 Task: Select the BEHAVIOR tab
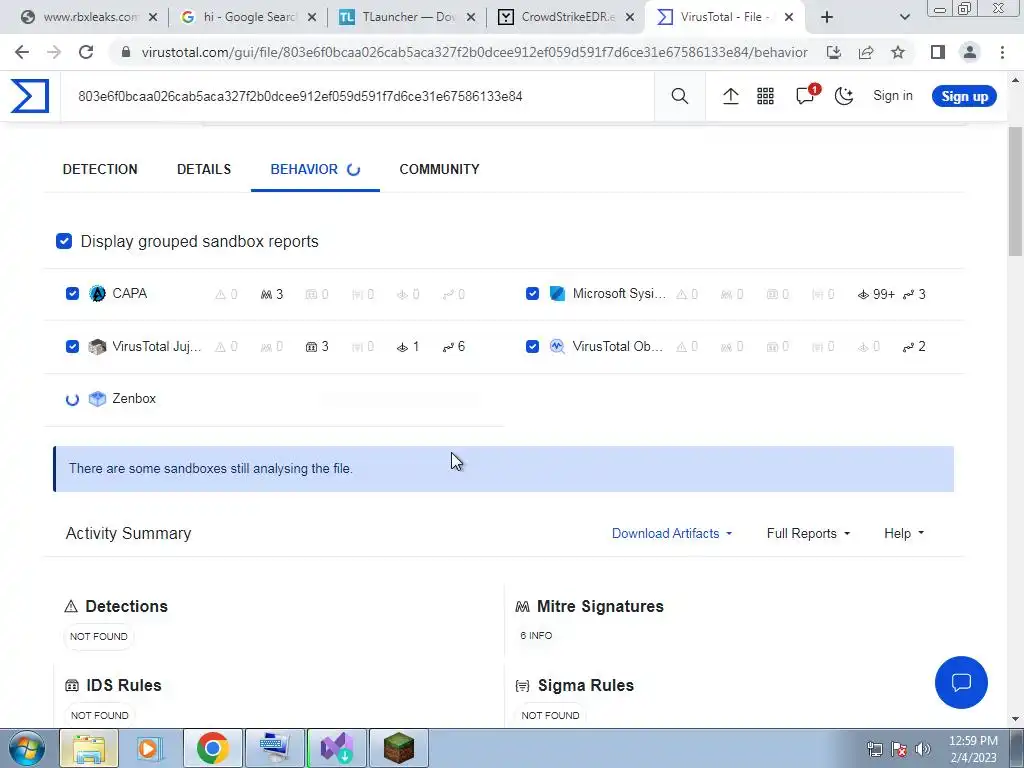coord(315,169)
